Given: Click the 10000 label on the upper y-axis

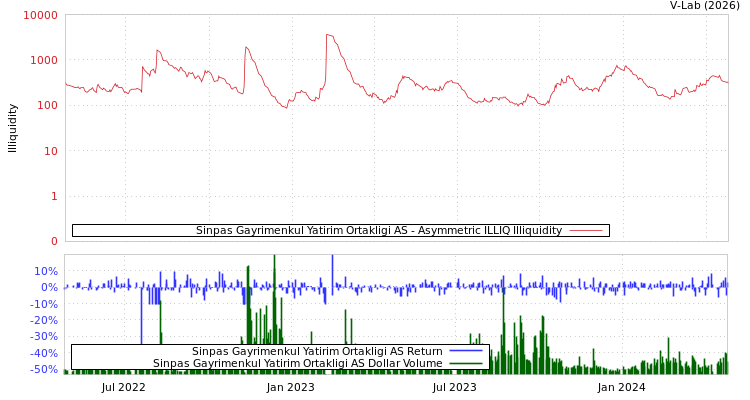Looking at the screenshot, I should pyautogui.click(x=40, y=15).
